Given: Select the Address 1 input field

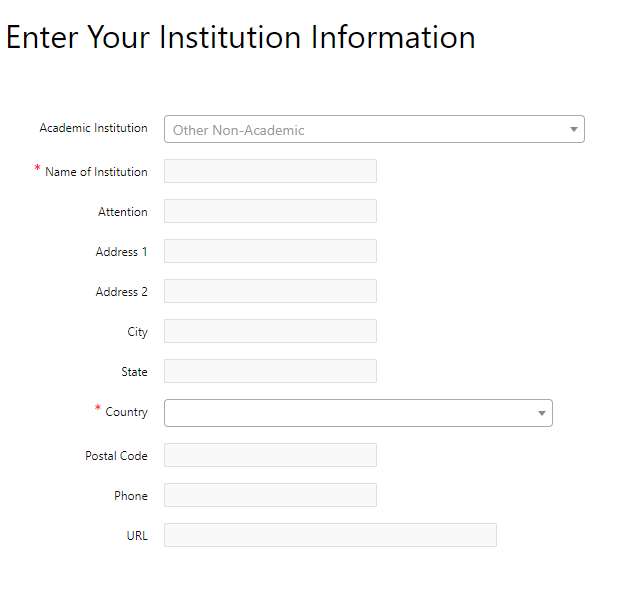Looking at the screenshot, I should tap(270, 251).
